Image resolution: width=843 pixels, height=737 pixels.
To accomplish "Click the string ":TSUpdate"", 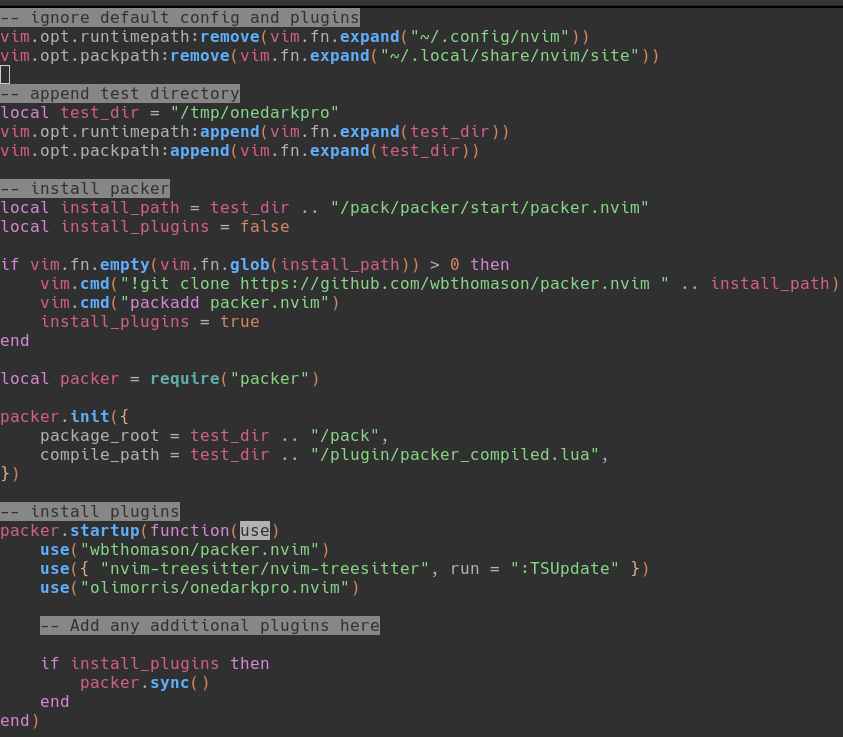I will tap(565, 569).
